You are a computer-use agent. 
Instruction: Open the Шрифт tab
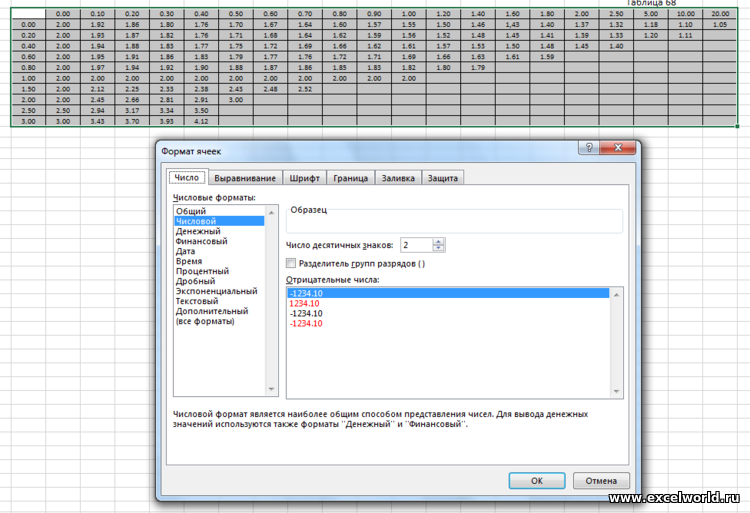pyautogui.click(x=305, y=178)
